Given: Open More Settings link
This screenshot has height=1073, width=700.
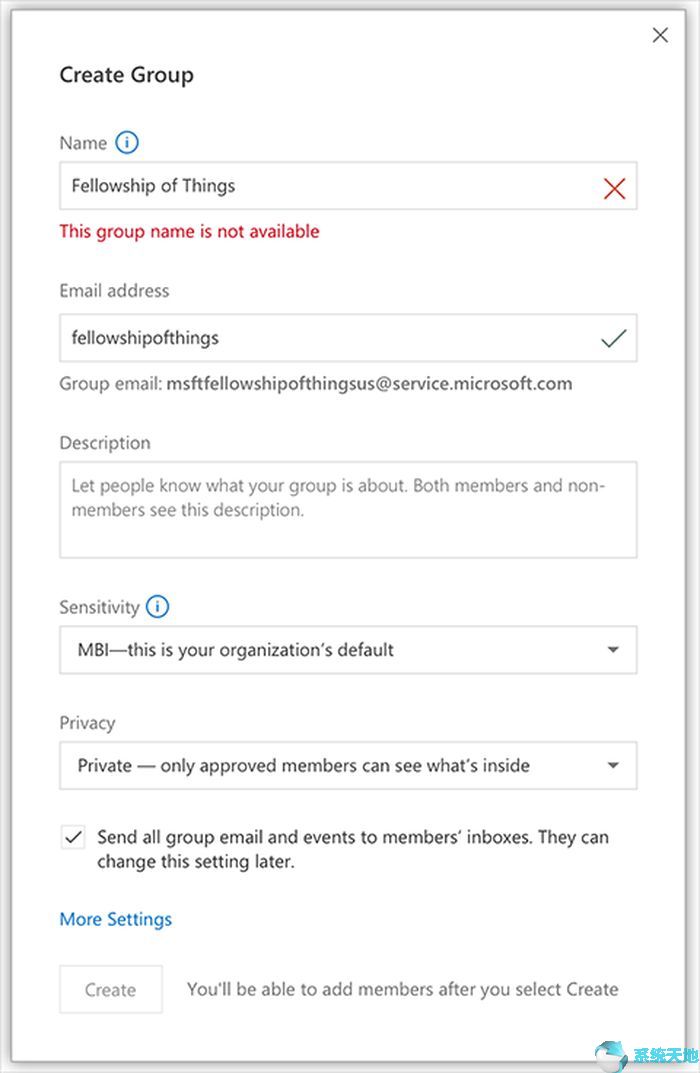Looking at the screenshot, I should [116, 919].
